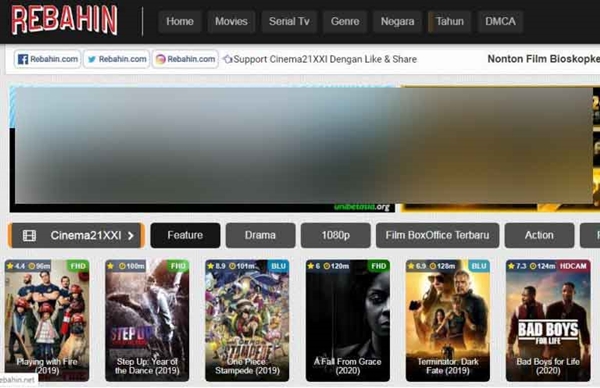
Task: Click the HDCAM badge on Bad Boys for Life
Action: tap(573, 266)
